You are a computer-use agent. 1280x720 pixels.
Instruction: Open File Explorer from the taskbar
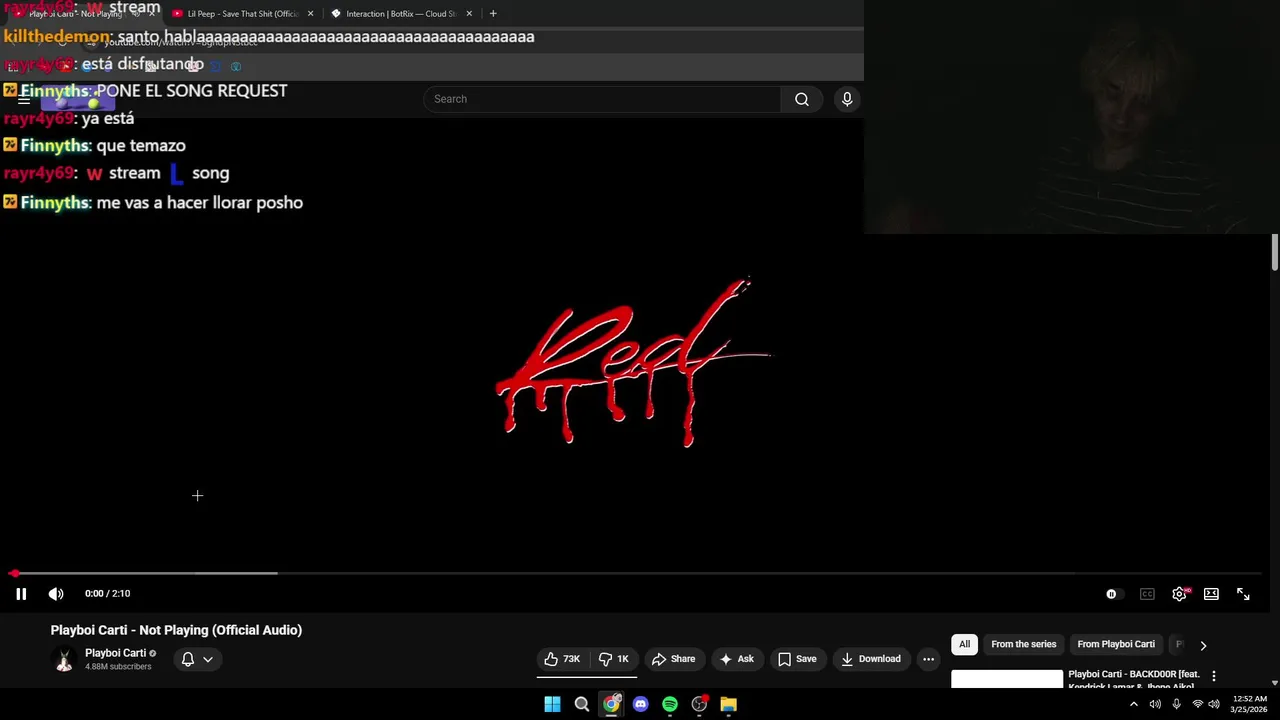click(x=729, y=704)
